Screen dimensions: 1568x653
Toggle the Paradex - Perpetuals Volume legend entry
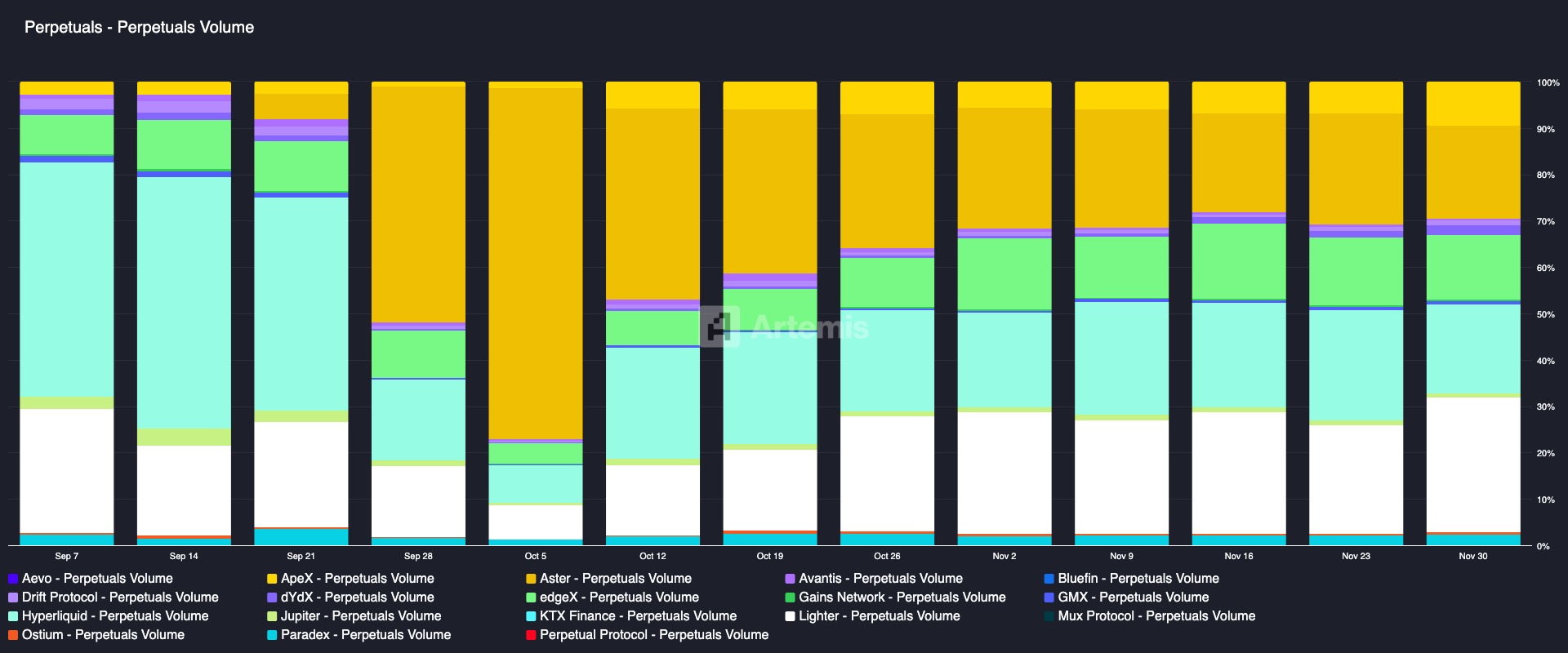tap(365, 635)
